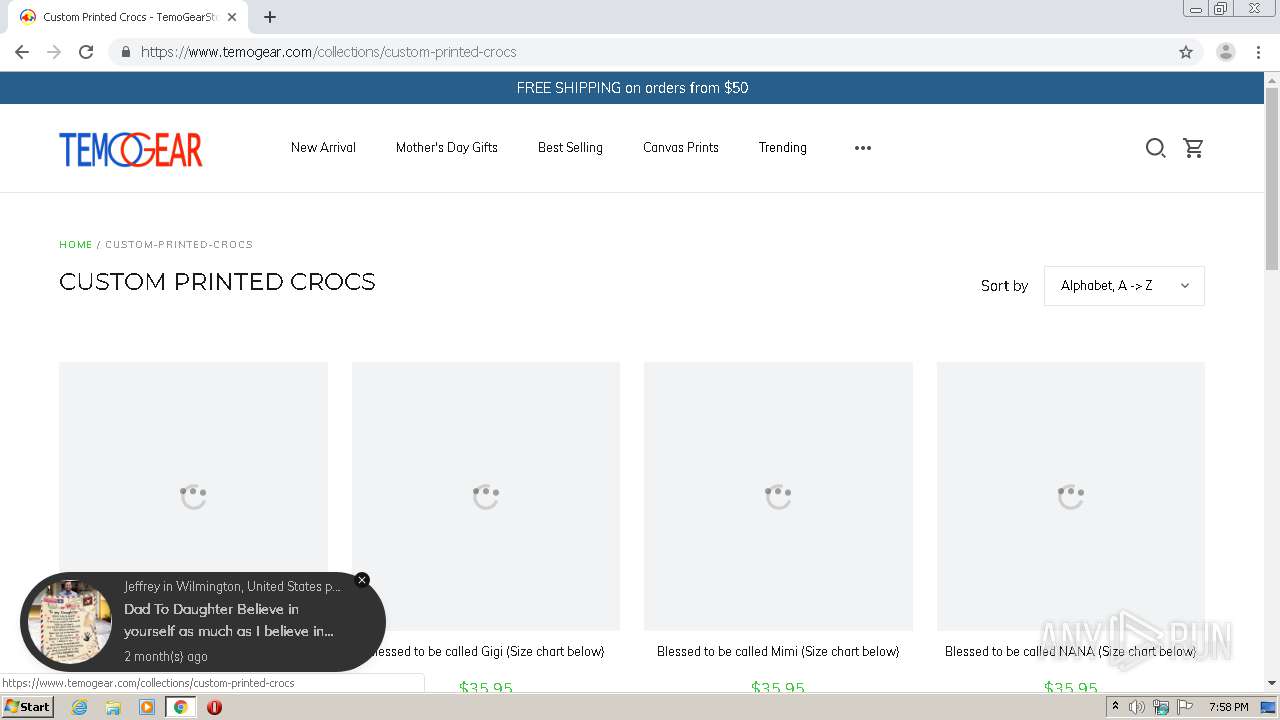The height and width of the screenshot is (720, 1280).
Task: Open the Chrome profile avatar icon
Action: click(1225, 52)
